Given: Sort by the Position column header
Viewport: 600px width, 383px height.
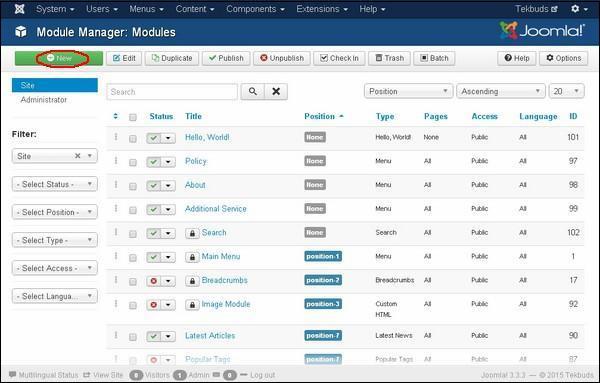Looking at the screenshot, I should pos(324,116).
